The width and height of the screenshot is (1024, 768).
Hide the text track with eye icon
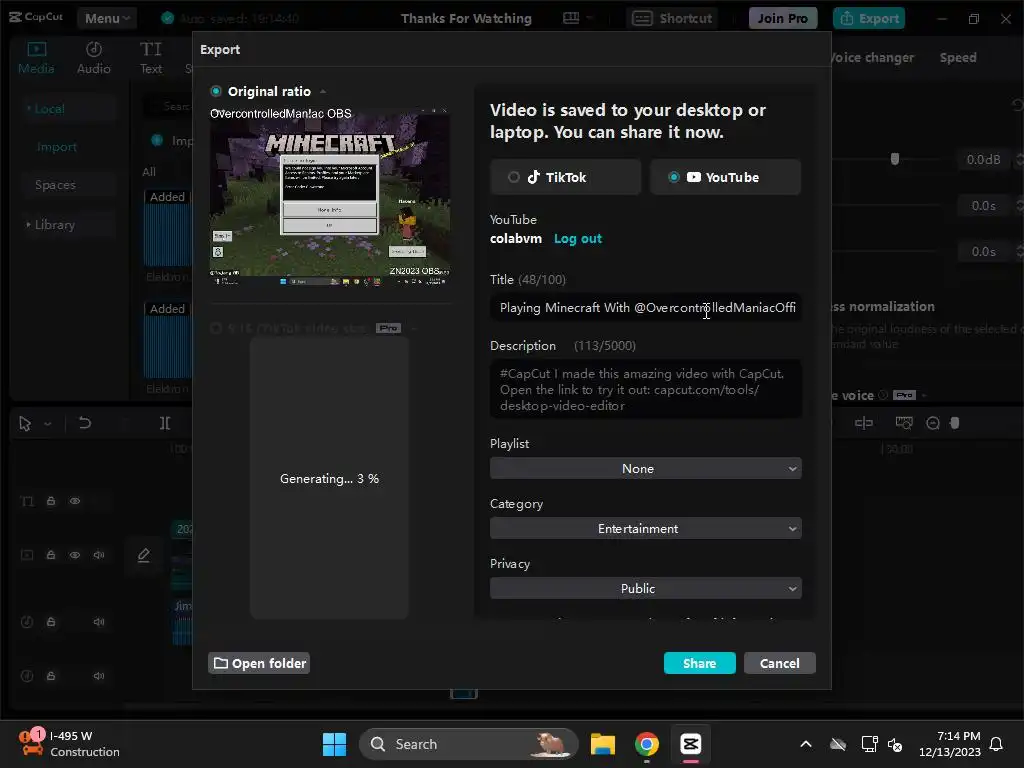pos(75,501)
